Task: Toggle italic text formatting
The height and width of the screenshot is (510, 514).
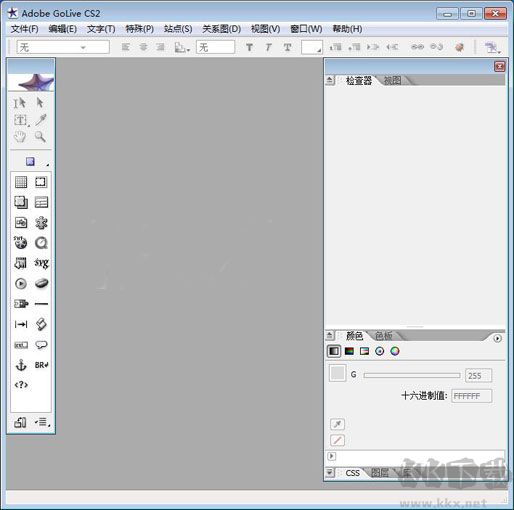Action: coord(268,47)
